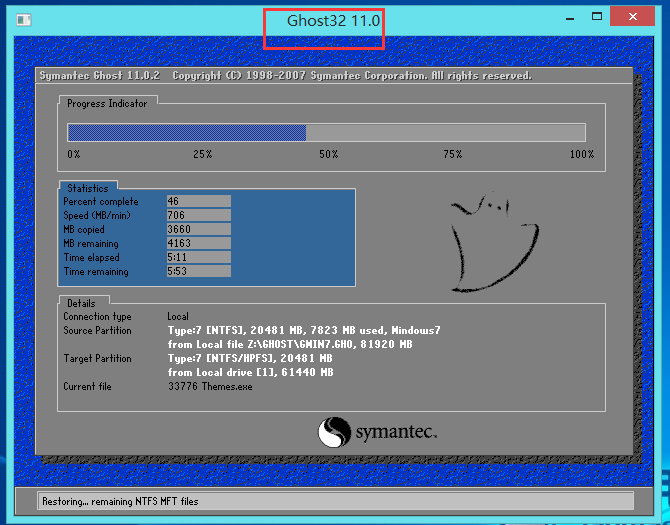Click the Time elapsed value 5:11

[199, 257]
